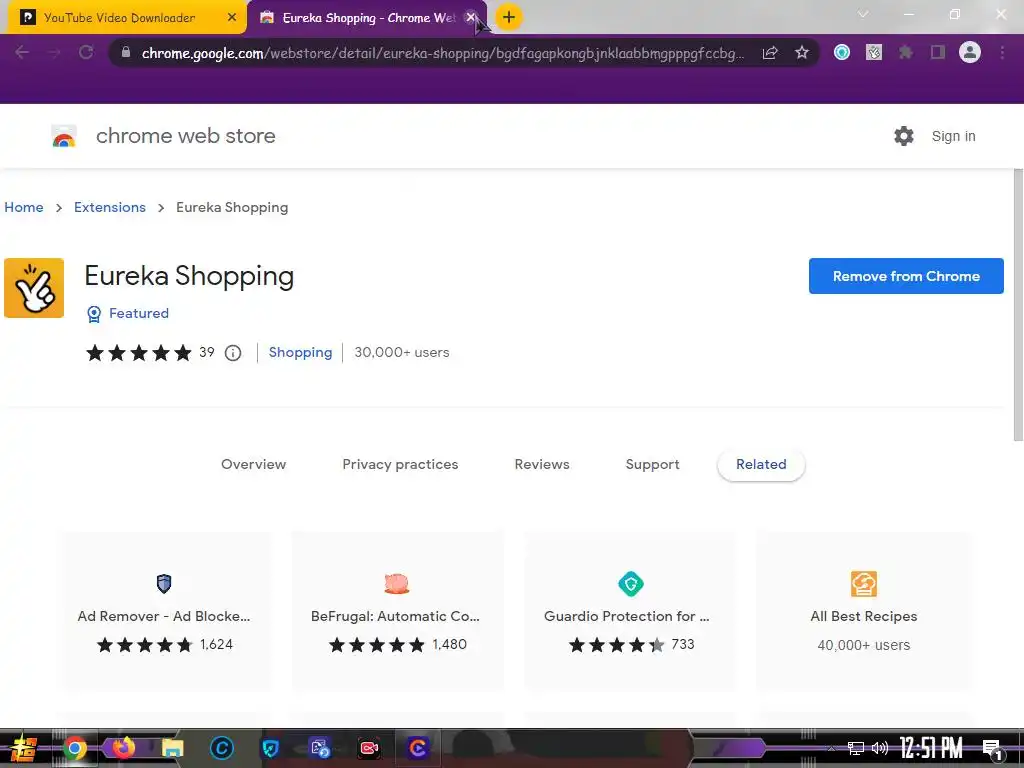Open Guardio Protection extension card

point(630,611)
